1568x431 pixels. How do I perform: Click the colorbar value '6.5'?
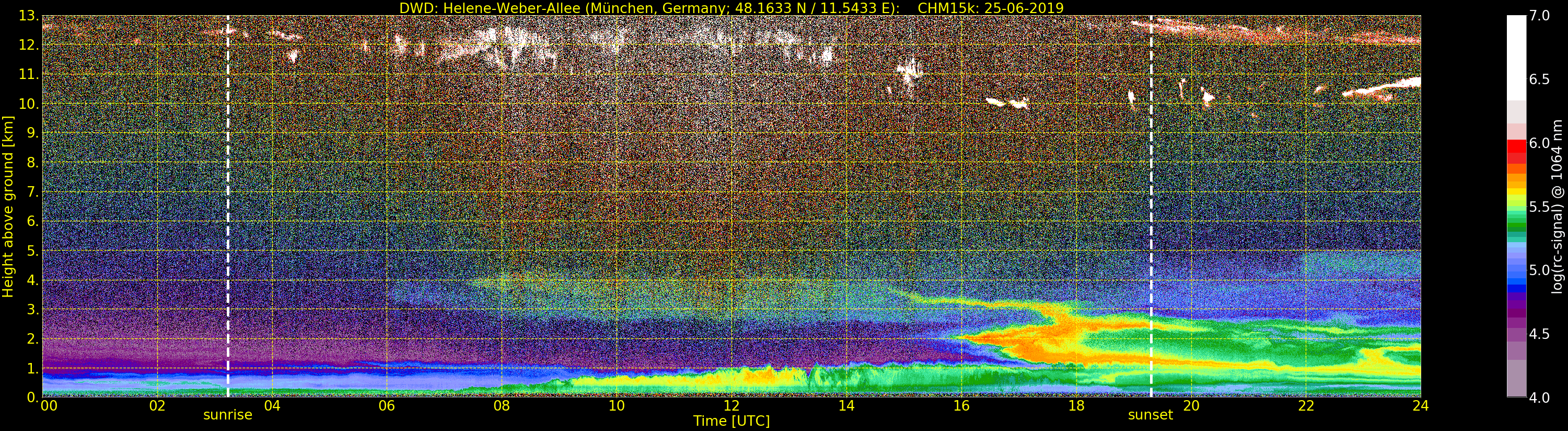point(1539,80)
